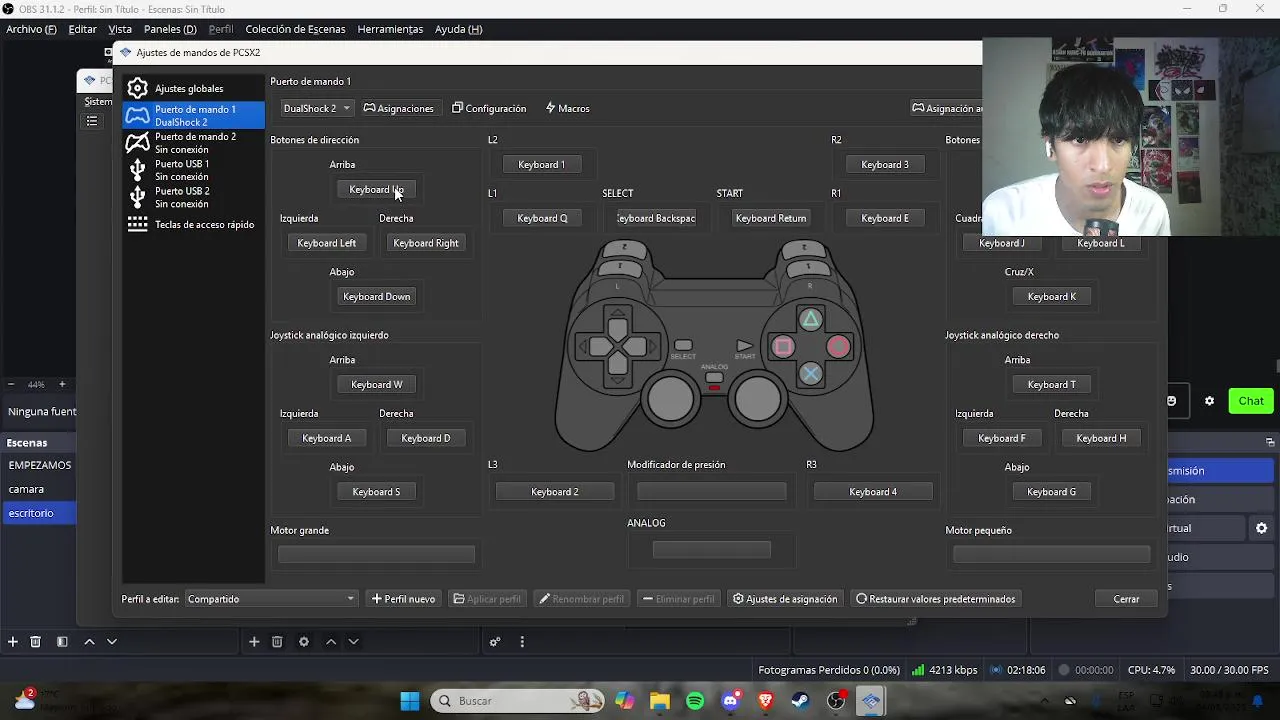
Task: Rebind left stick Abajo Keyboard S
Action: click(376, 492)
